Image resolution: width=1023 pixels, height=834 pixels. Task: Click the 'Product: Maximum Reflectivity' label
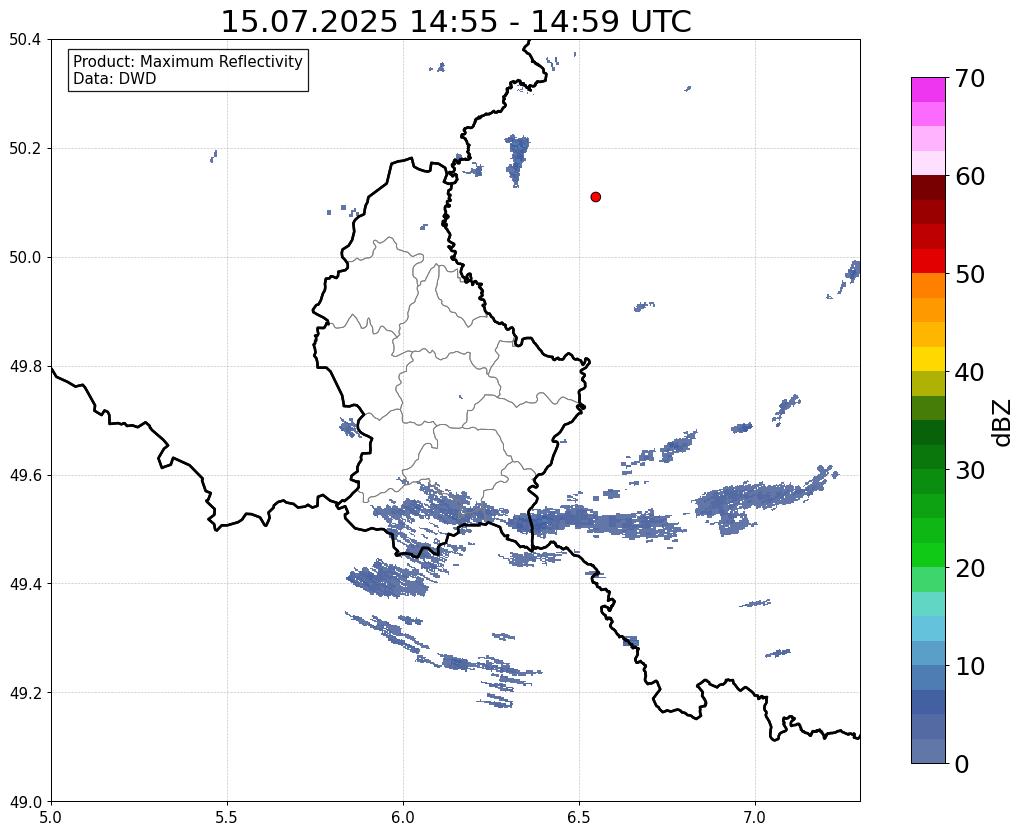(188, 61)
